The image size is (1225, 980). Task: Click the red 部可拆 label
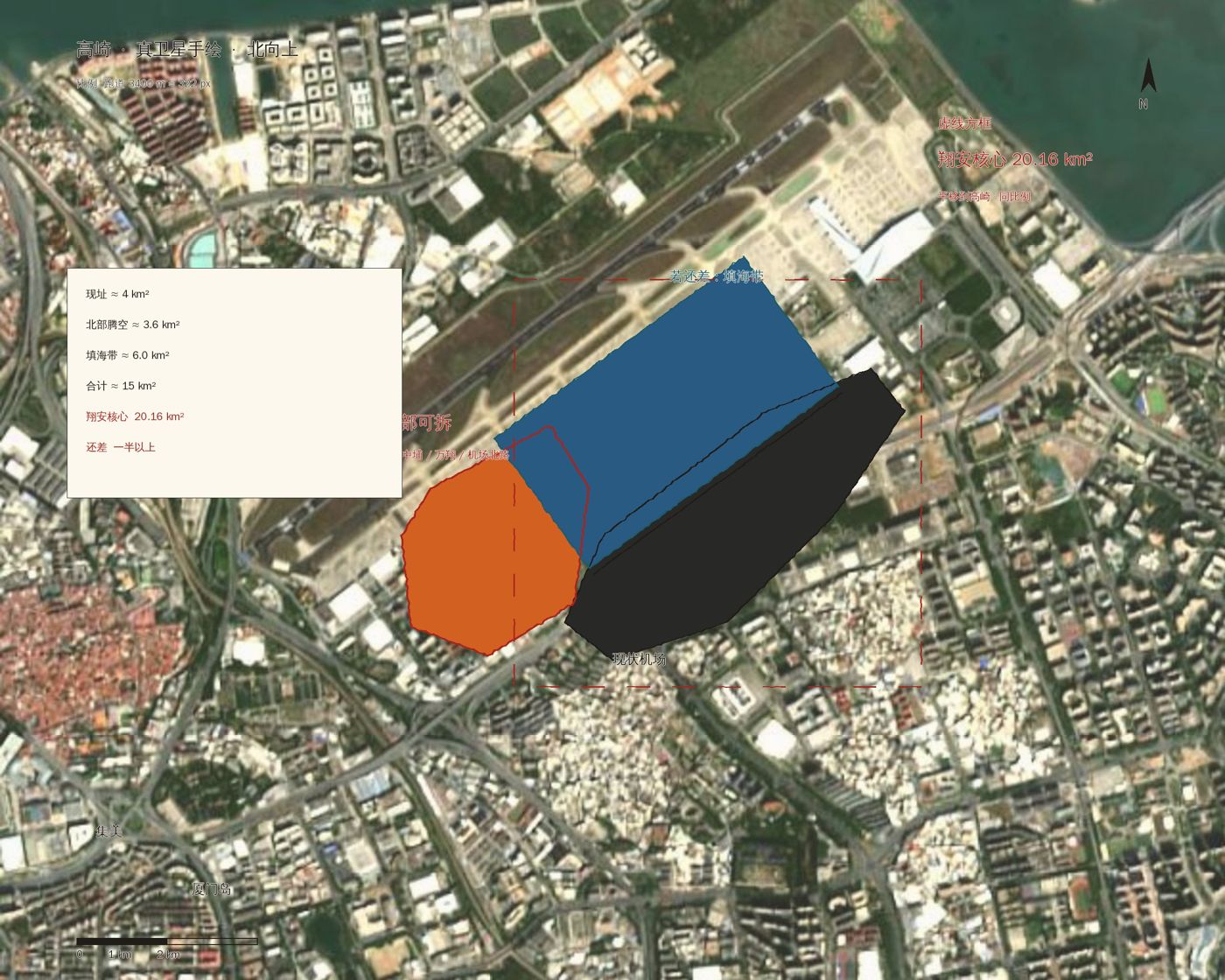click(427, 423)
